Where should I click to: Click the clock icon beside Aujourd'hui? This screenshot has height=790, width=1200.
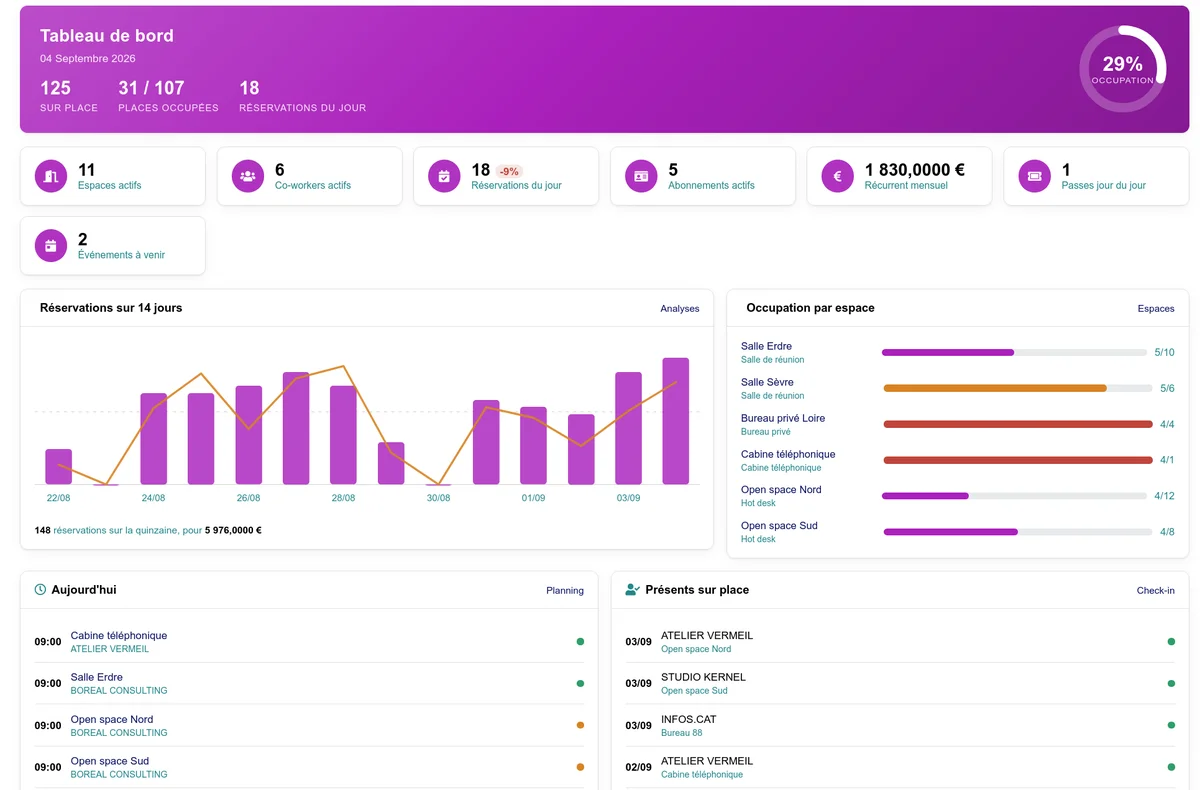pyautogui.click(x=41, y=590)
